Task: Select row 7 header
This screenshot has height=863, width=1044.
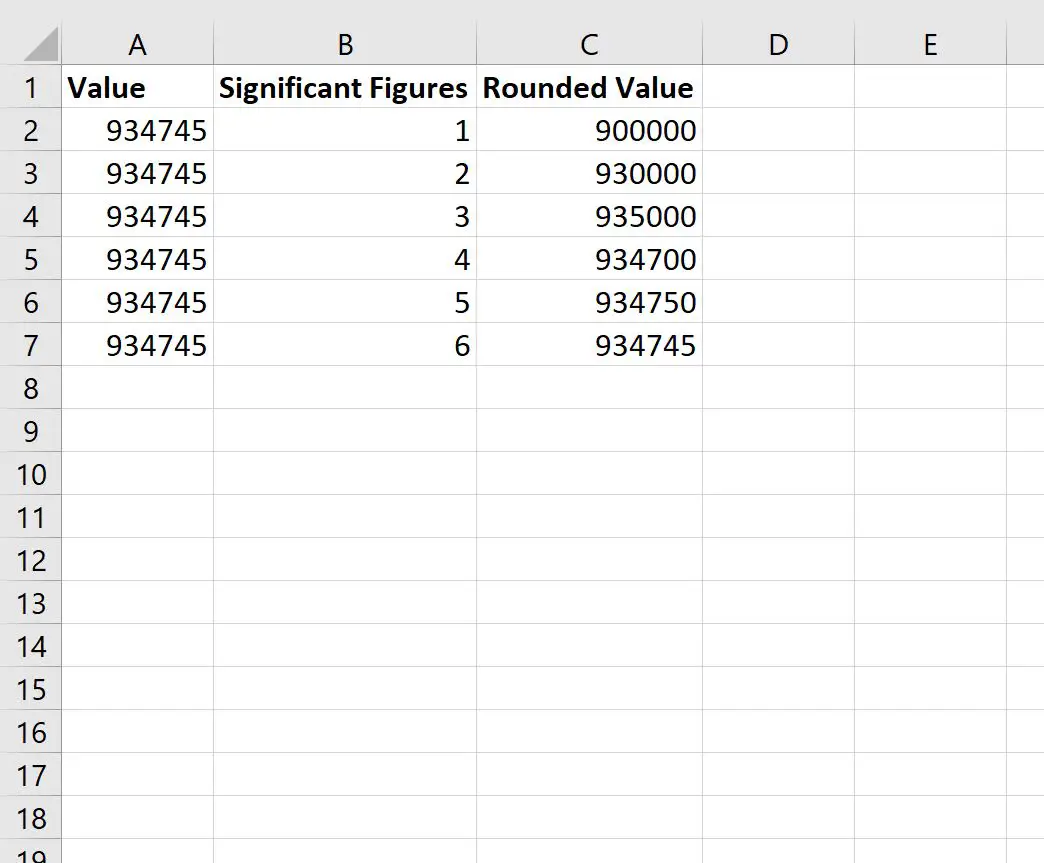Action: pyautogui.click(x=31, y=345)
